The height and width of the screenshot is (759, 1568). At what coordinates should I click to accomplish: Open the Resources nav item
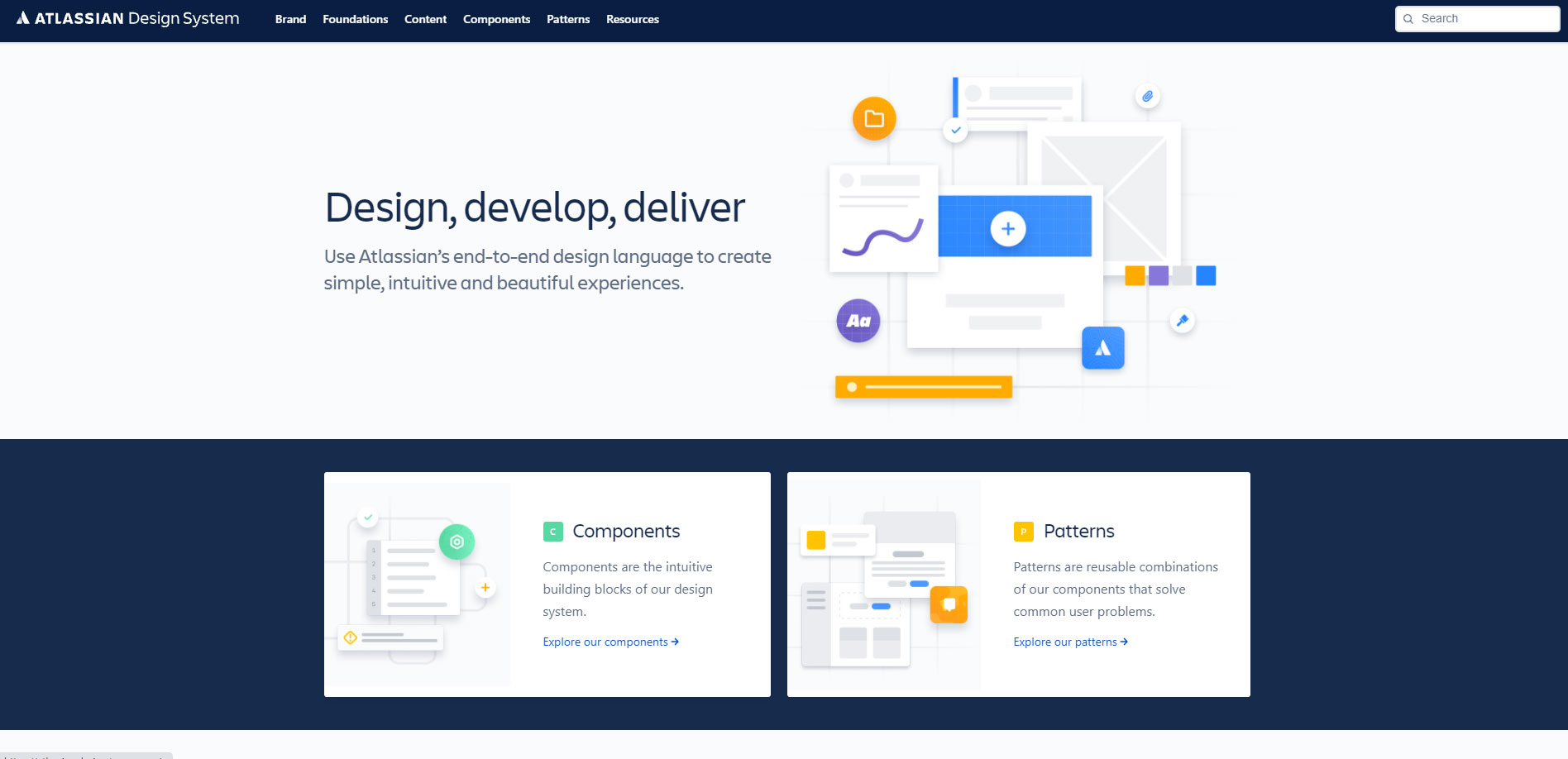(633, 19)
